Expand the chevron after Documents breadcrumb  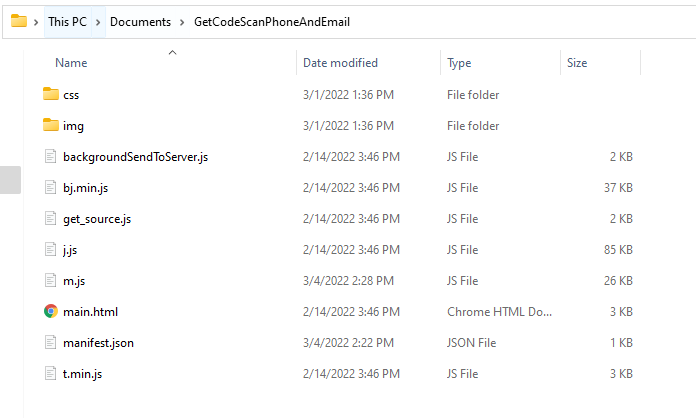[x=182, y=22]
